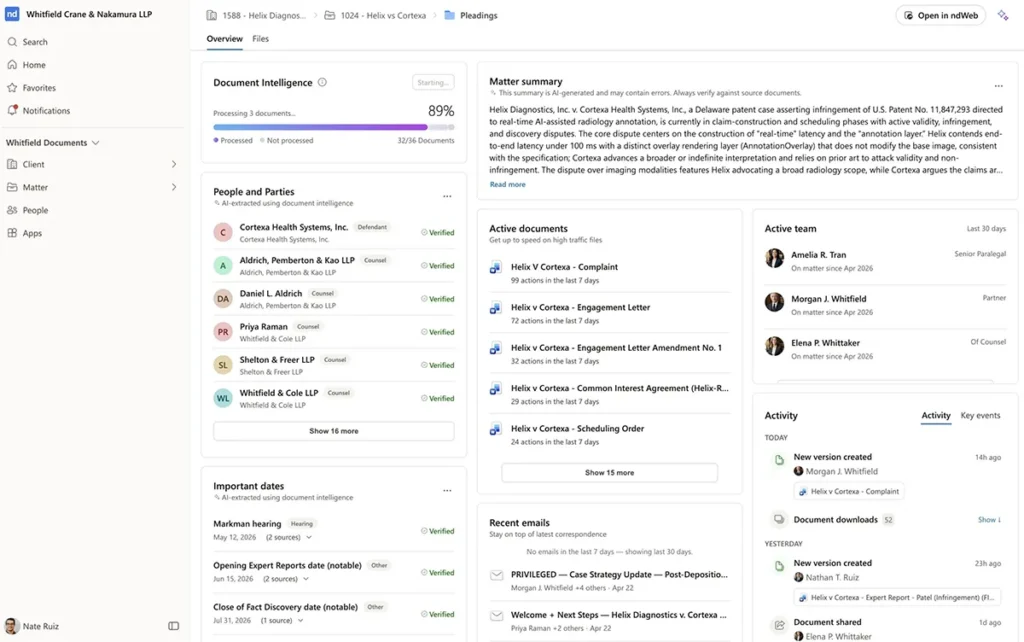Viewport: 1024px width, 642px height.
Task: Click Welcome + Next Steps envelope icon
Action: point(497,616)
